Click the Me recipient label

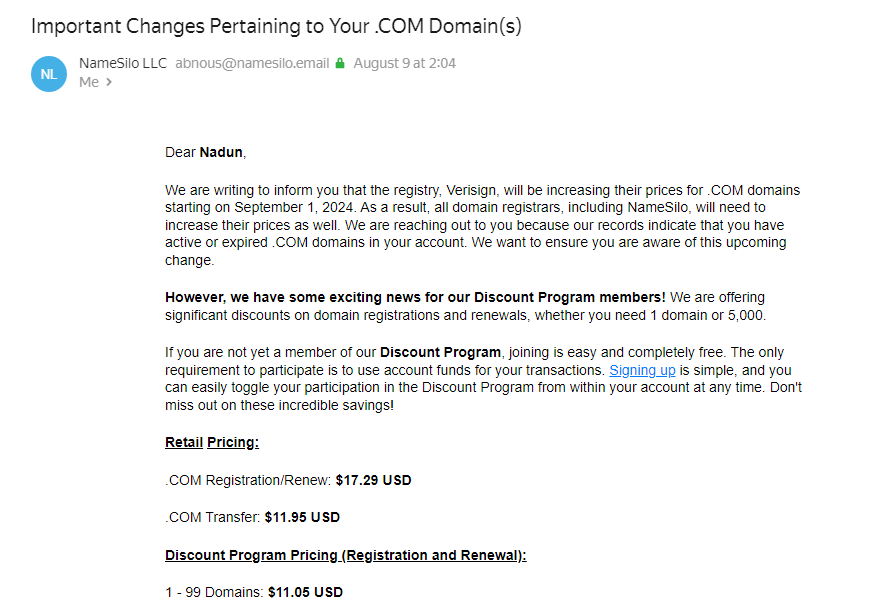pyautogui.click(x=89, y=82)
